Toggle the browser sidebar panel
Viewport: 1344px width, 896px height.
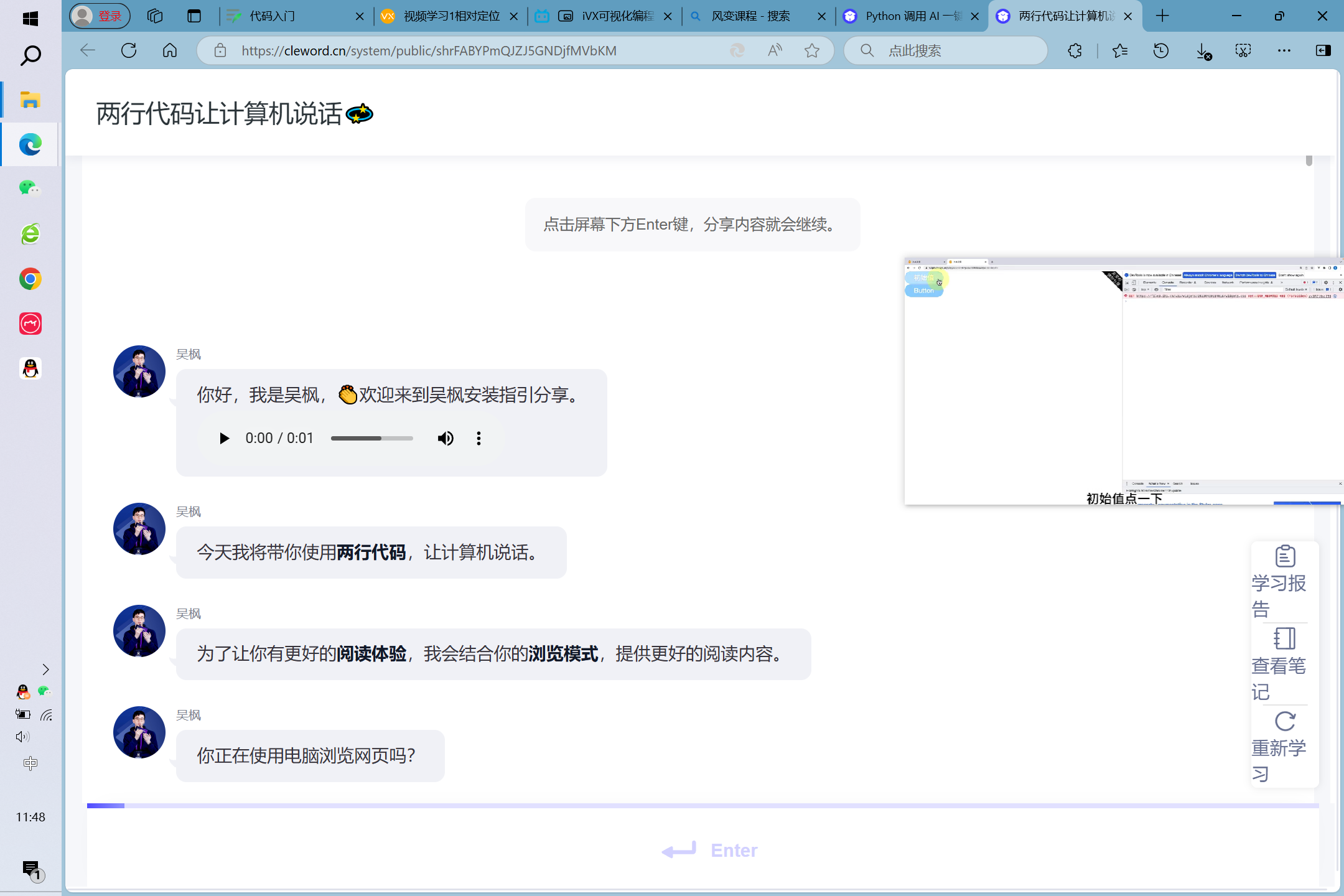coord(1323,51)
